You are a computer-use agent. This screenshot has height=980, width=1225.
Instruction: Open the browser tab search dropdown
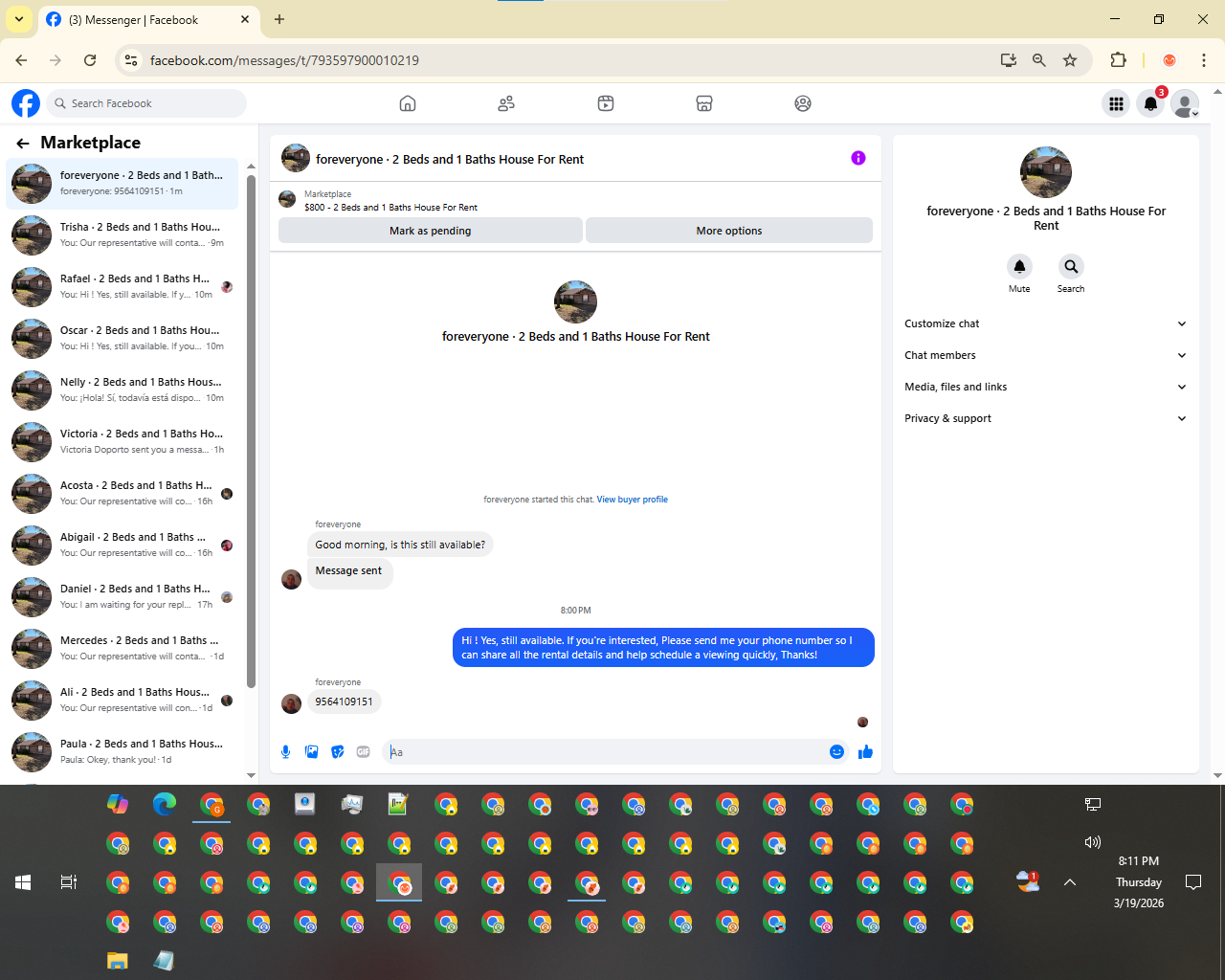tap(19, 19)
